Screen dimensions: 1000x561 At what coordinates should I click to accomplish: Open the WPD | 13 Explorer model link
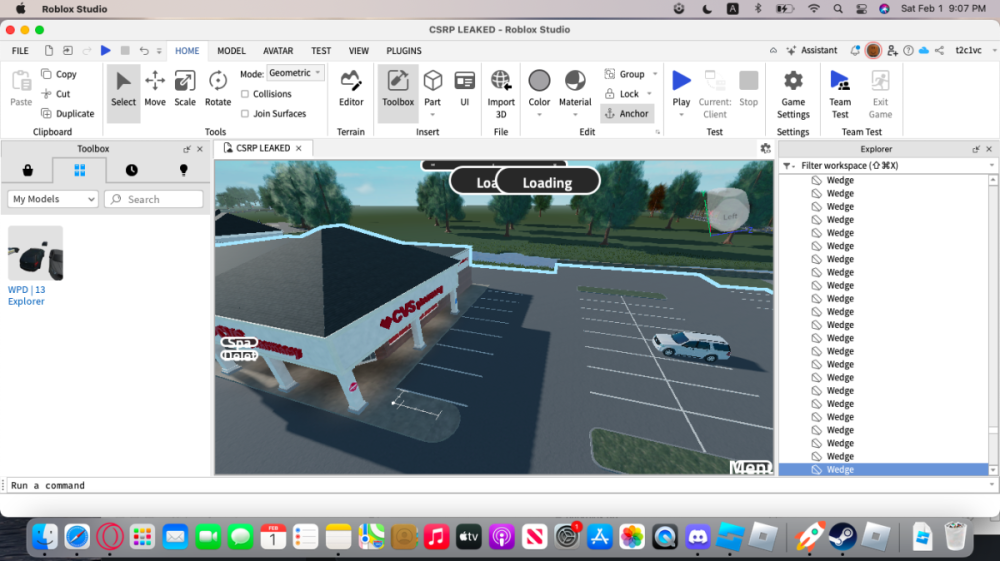[x=26, y=295]
